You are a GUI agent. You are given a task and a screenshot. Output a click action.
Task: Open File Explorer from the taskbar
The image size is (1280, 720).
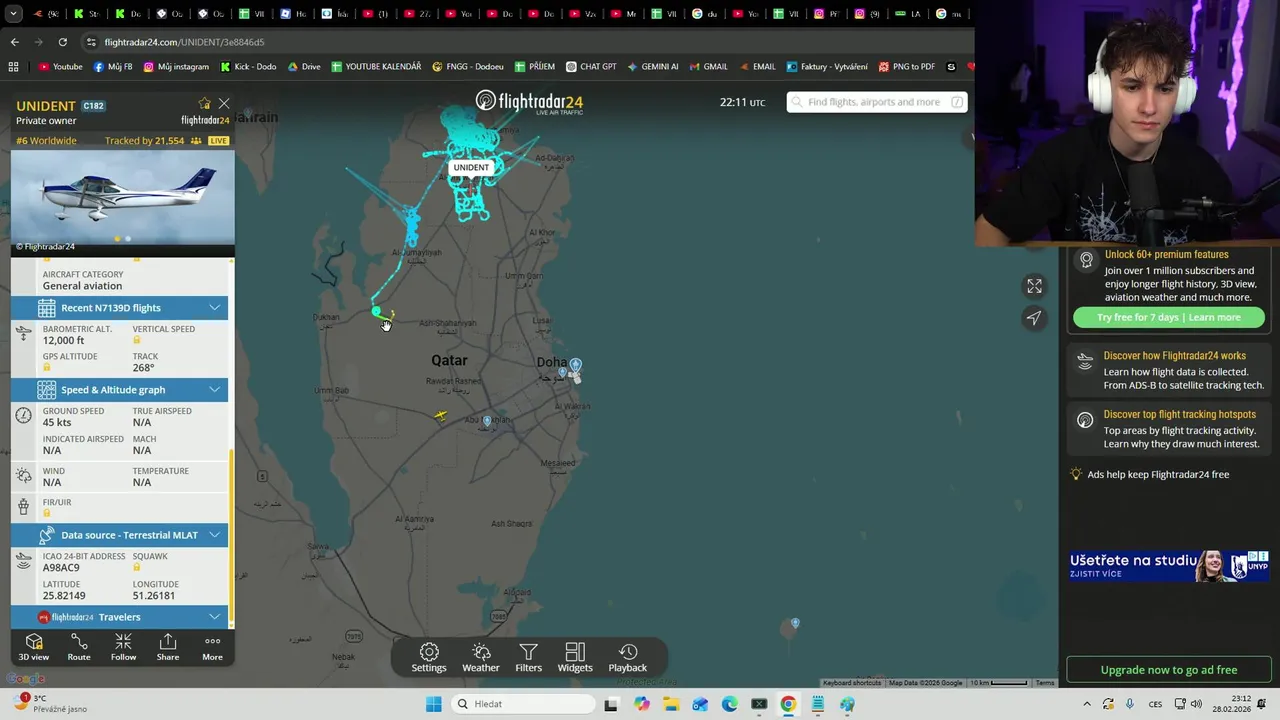point(670,704)
